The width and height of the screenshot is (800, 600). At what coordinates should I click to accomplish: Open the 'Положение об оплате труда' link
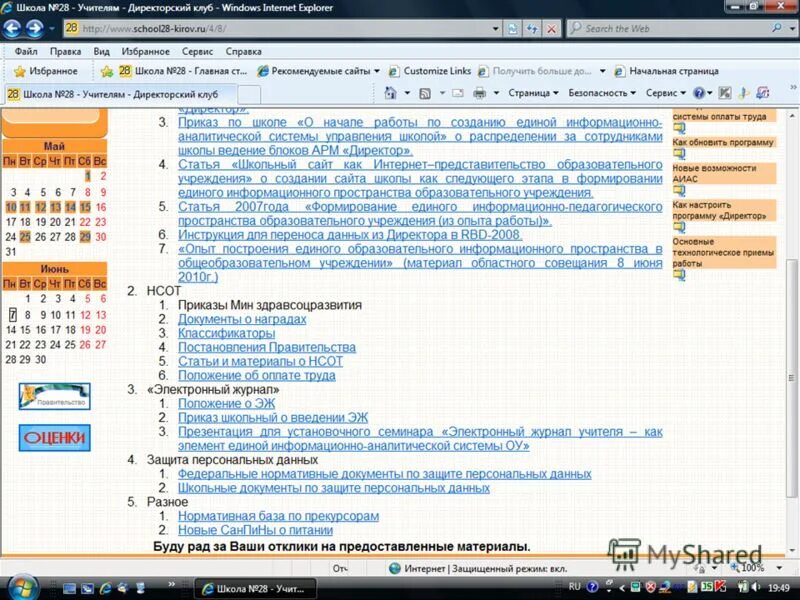click(257, 376)
